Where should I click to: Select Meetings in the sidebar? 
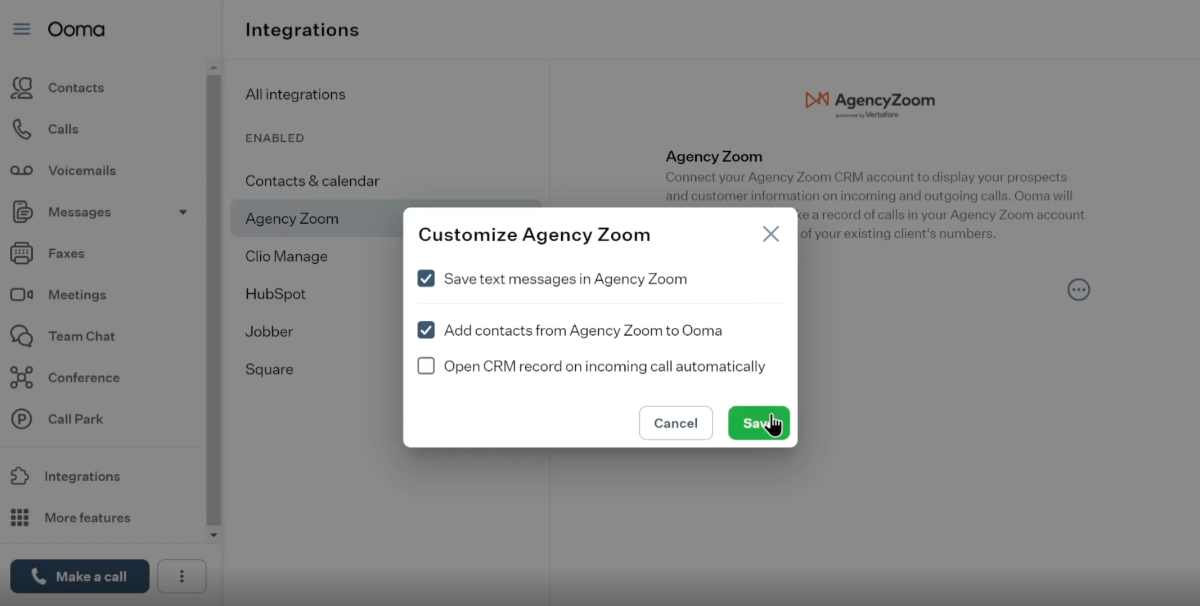(78, 294)
